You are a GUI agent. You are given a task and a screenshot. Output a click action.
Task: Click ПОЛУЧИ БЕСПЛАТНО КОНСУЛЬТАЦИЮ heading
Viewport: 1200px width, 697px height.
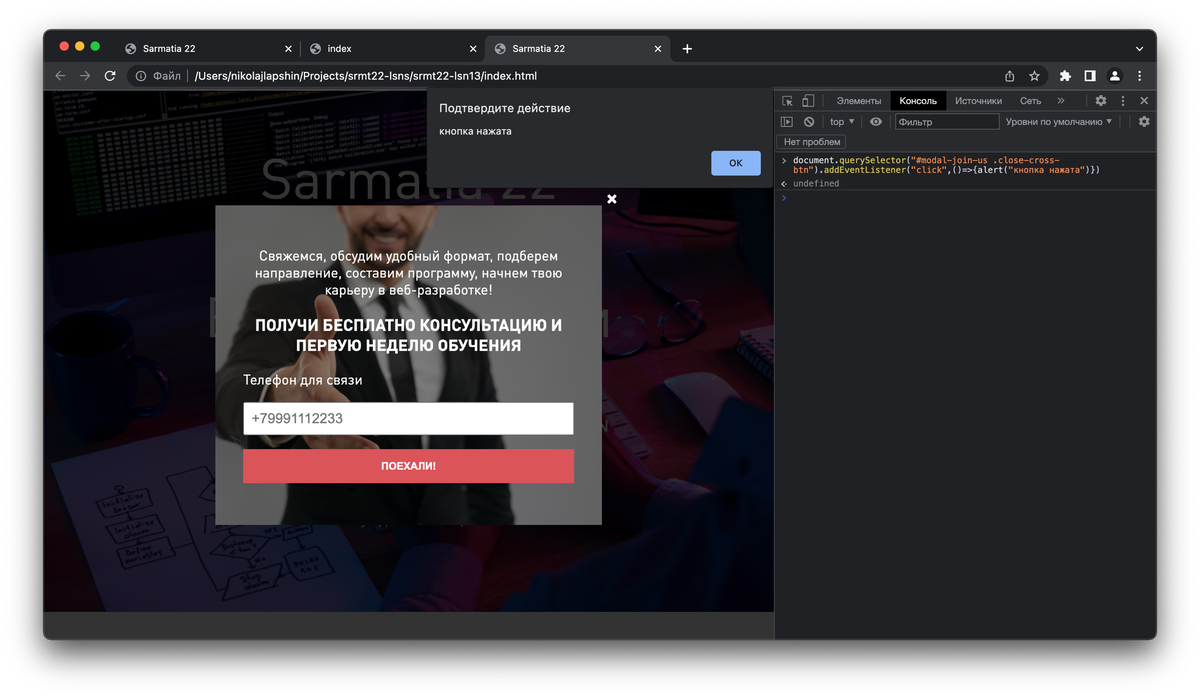tap(408, 335)
